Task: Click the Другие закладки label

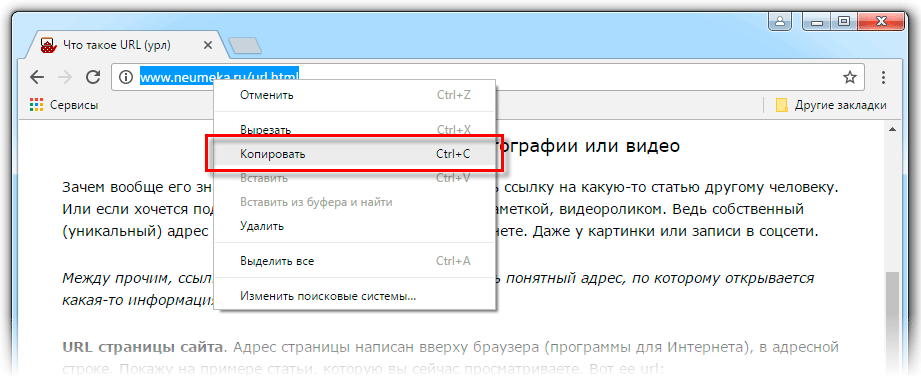Action: click(841, 105)
